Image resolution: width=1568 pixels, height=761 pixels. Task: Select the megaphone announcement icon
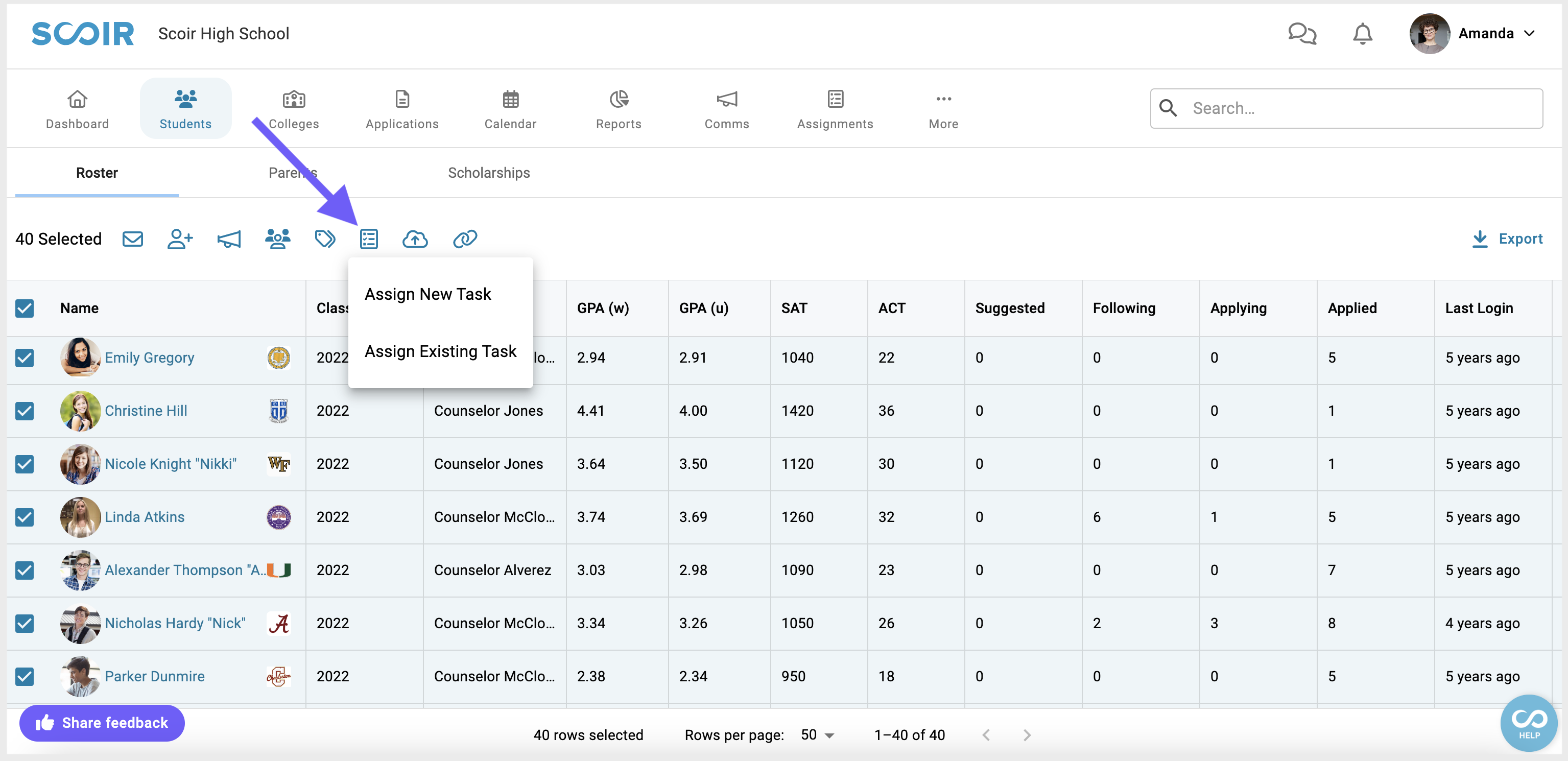click(x=229, y=239)
